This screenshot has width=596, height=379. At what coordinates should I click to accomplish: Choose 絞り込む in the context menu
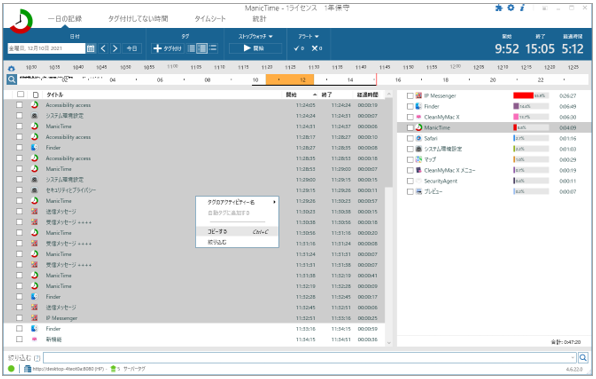pos(237,242)
